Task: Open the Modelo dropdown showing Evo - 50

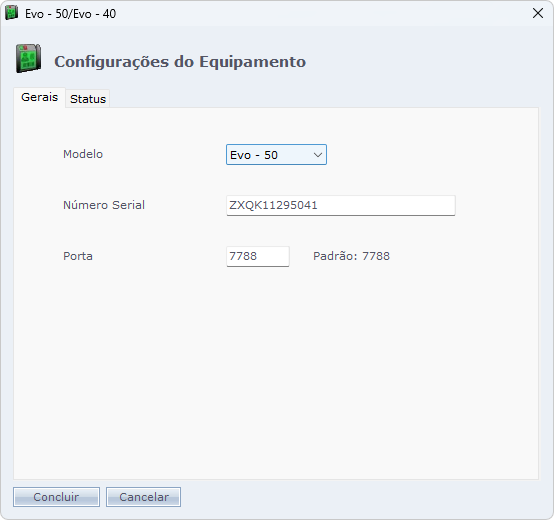Action: (276, 154)
